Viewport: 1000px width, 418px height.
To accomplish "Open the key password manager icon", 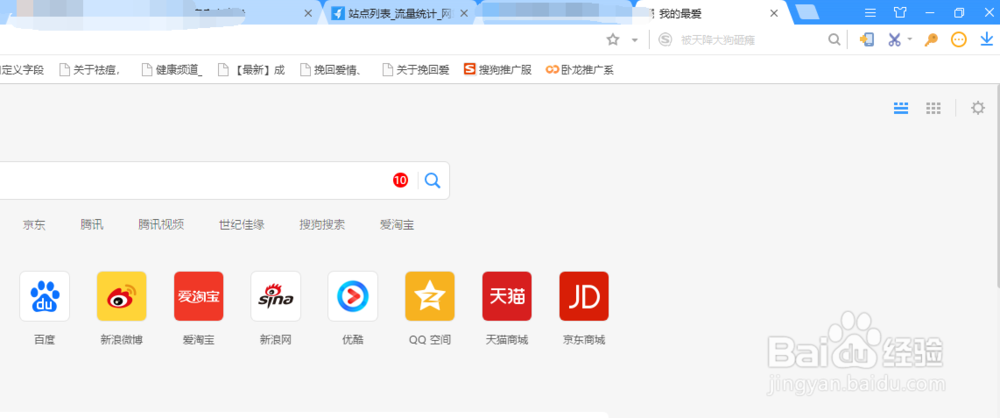I will 931,40.
